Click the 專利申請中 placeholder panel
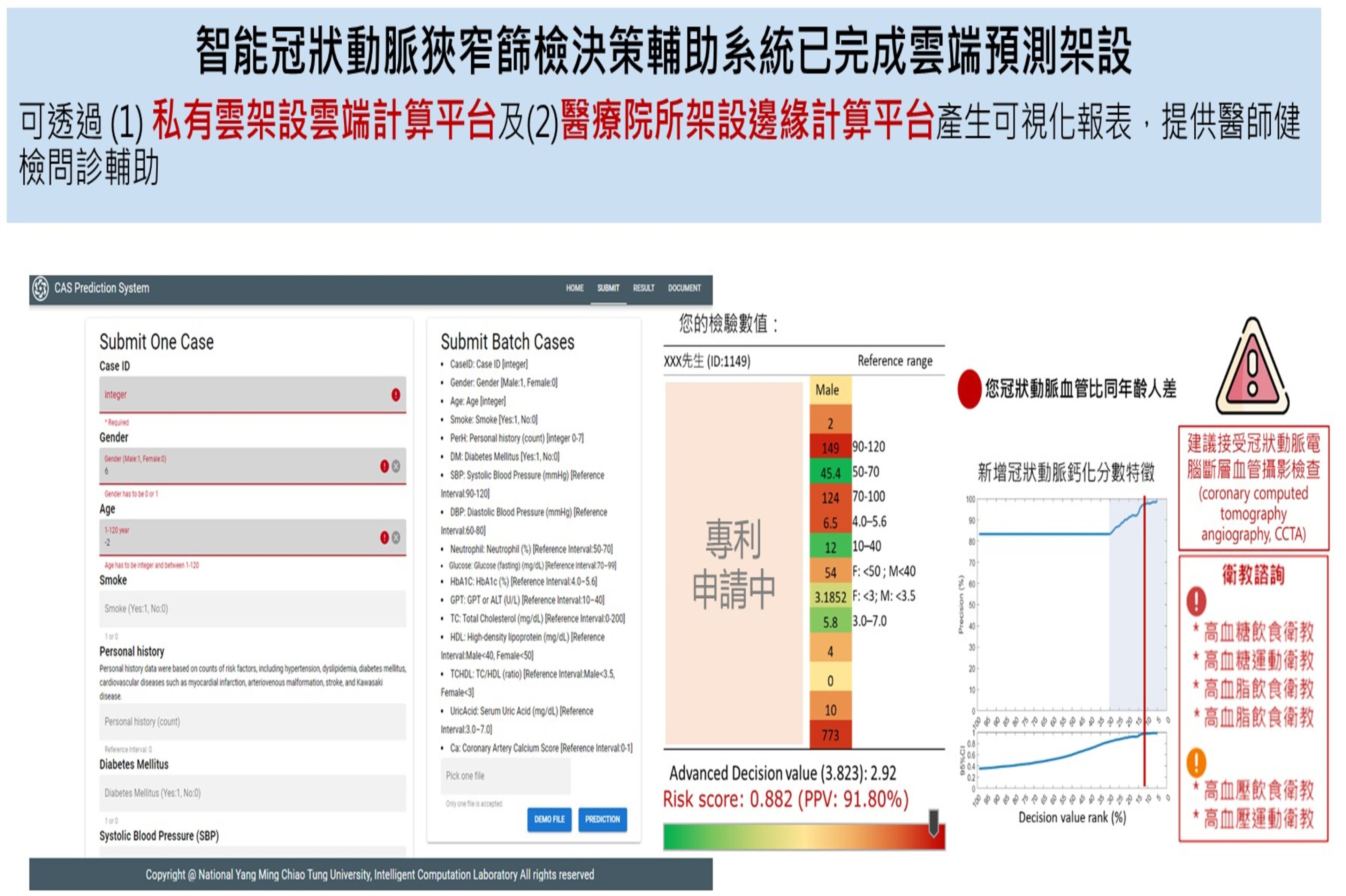The width and height of the screenshot is (1346, 896). tap(734, 564)
